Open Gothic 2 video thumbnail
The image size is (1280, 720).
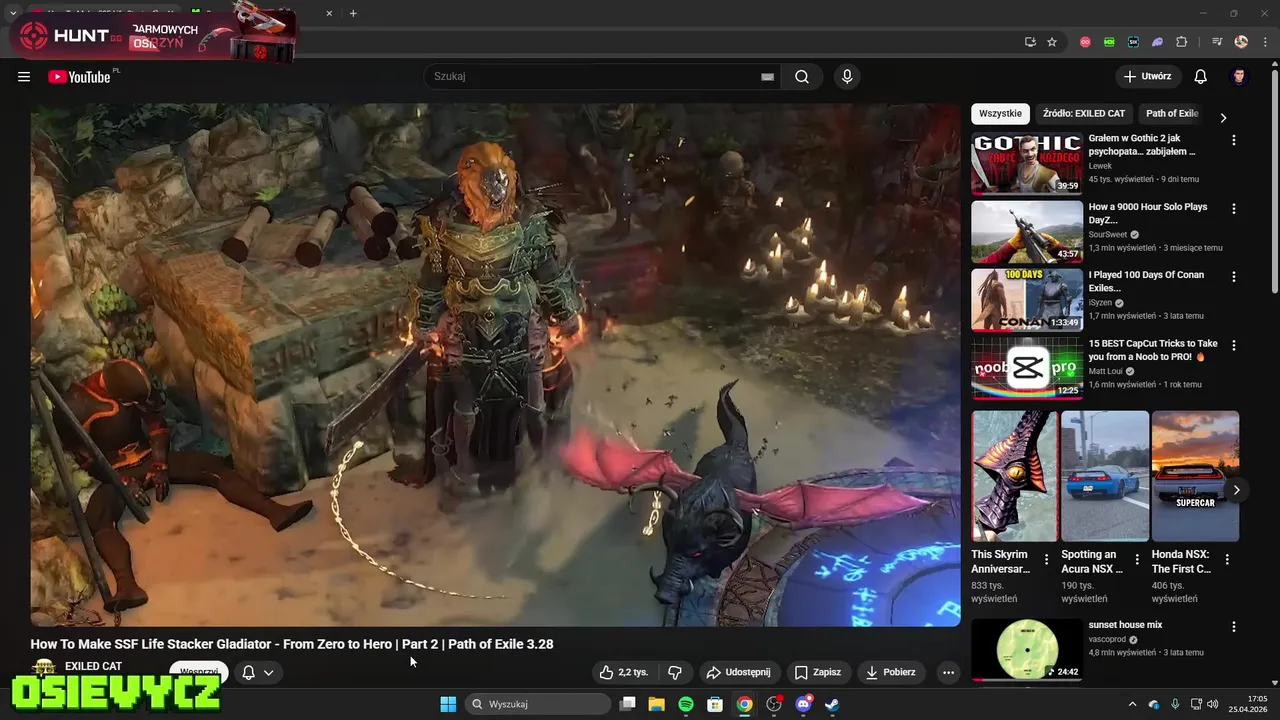tap(1027, 163)
